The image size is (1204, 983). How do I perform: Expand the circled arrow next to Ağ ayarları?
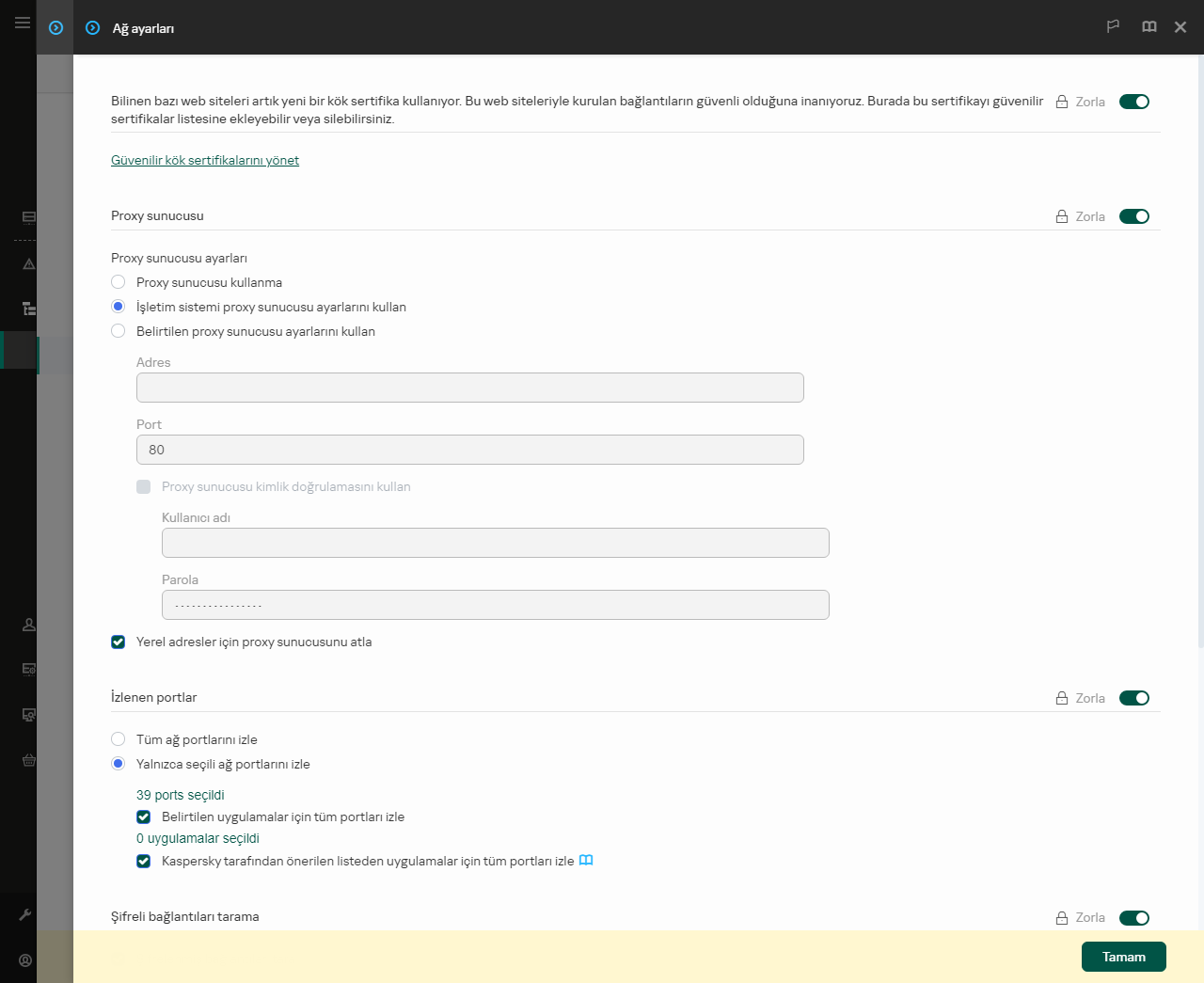click(92, 28)
